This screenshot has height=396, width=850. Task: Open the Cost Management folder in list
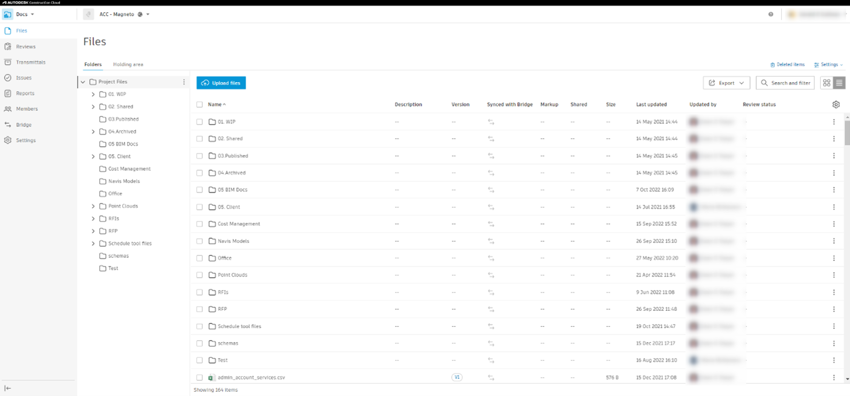pyautogui.click(x=239, y=224)
